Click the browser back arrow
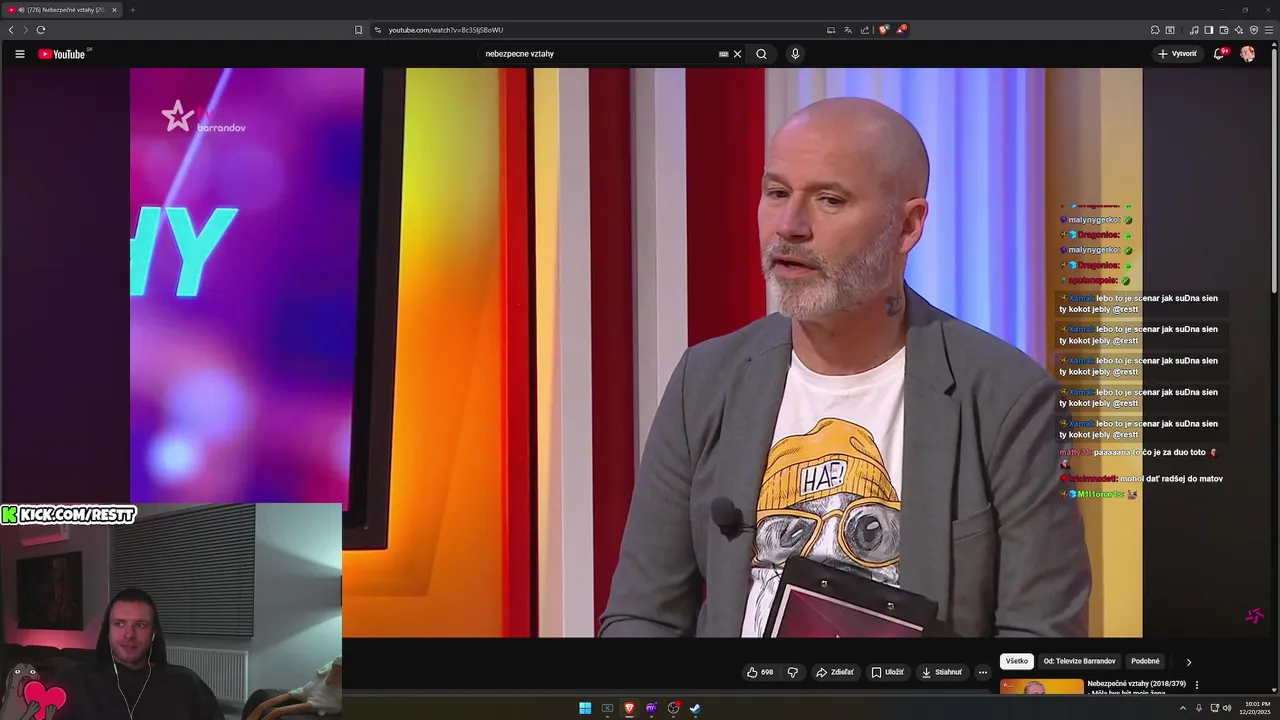This screenshot has width=1280, height=720. [x=11, y=30]
